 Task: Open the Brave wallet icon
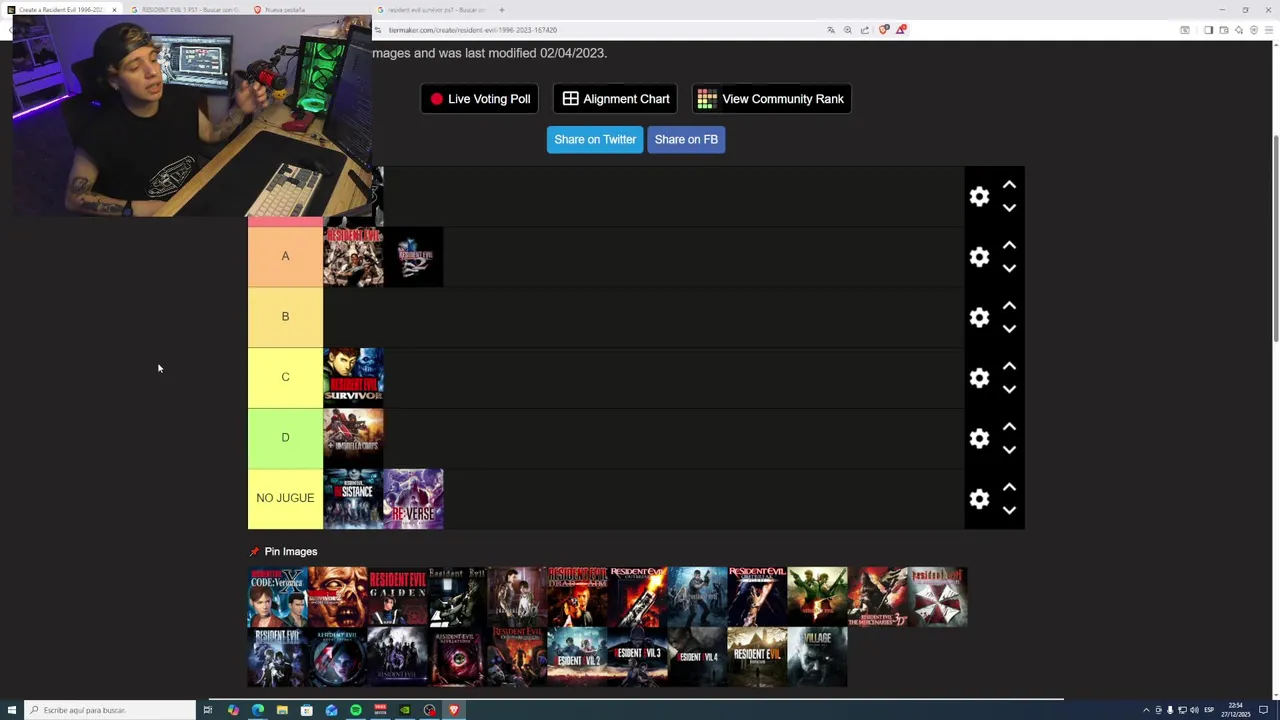click(x=1224, y=30)
